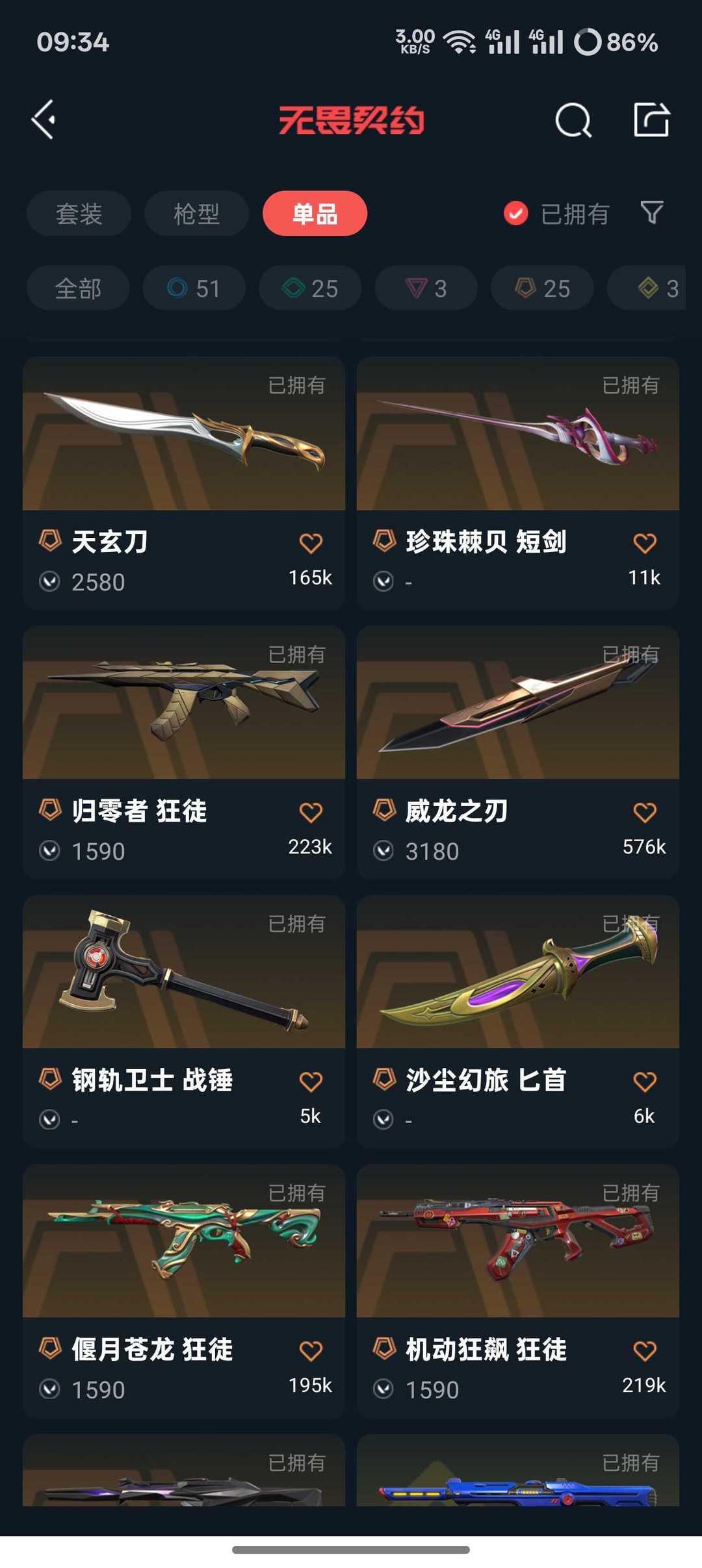Image resolution: width=702 pixels, height=1568 pixels.
Task: Choose the pink triangle tier filter showing 3
Action: [x=426, y=288]
